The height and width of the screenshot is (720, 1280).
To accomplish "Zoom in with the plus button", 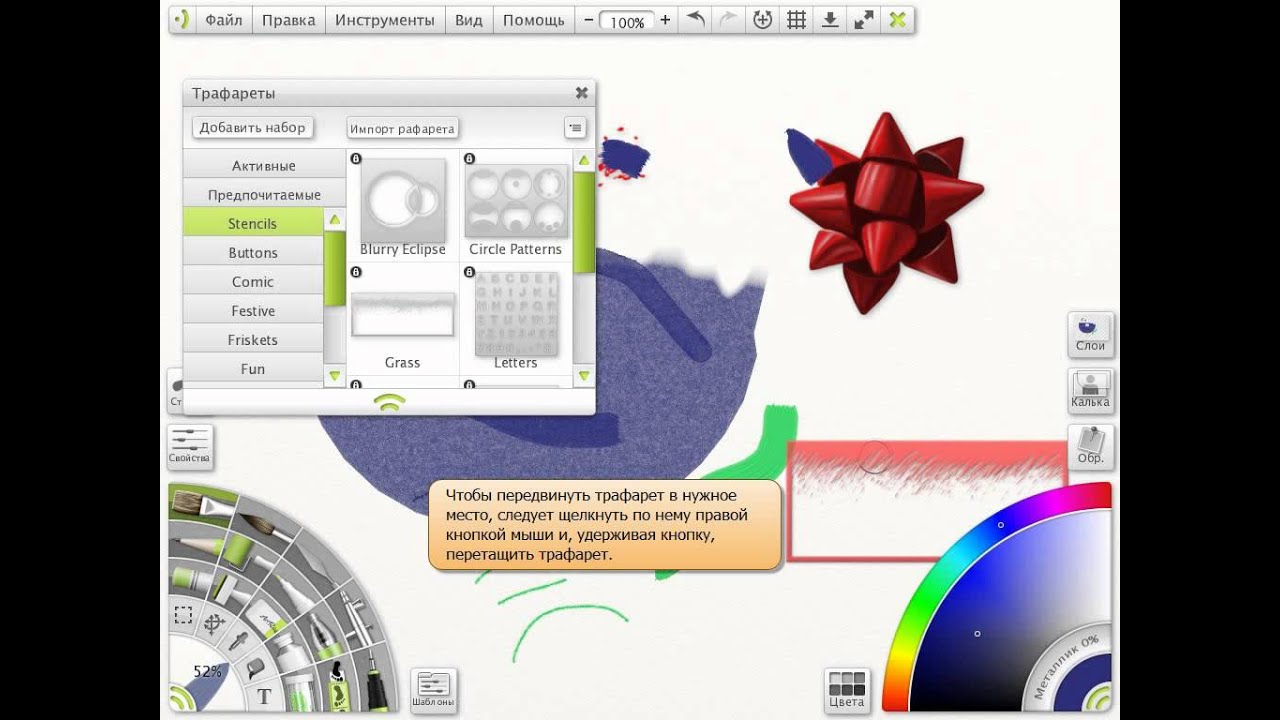I will click(x=665, y=20).
